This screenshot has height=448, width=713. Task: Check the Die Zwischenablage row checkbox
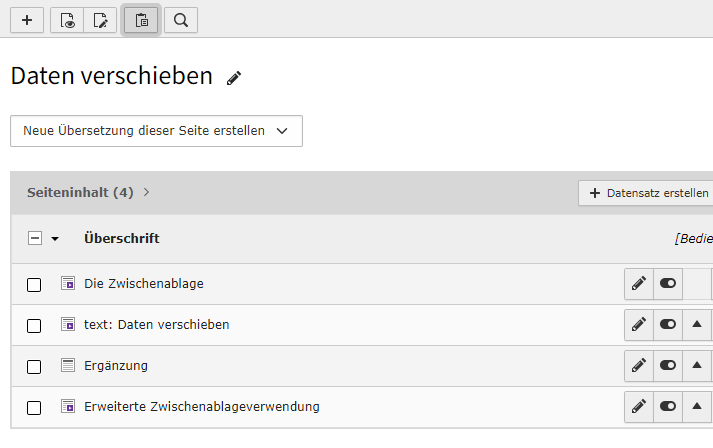pos(34,285)
